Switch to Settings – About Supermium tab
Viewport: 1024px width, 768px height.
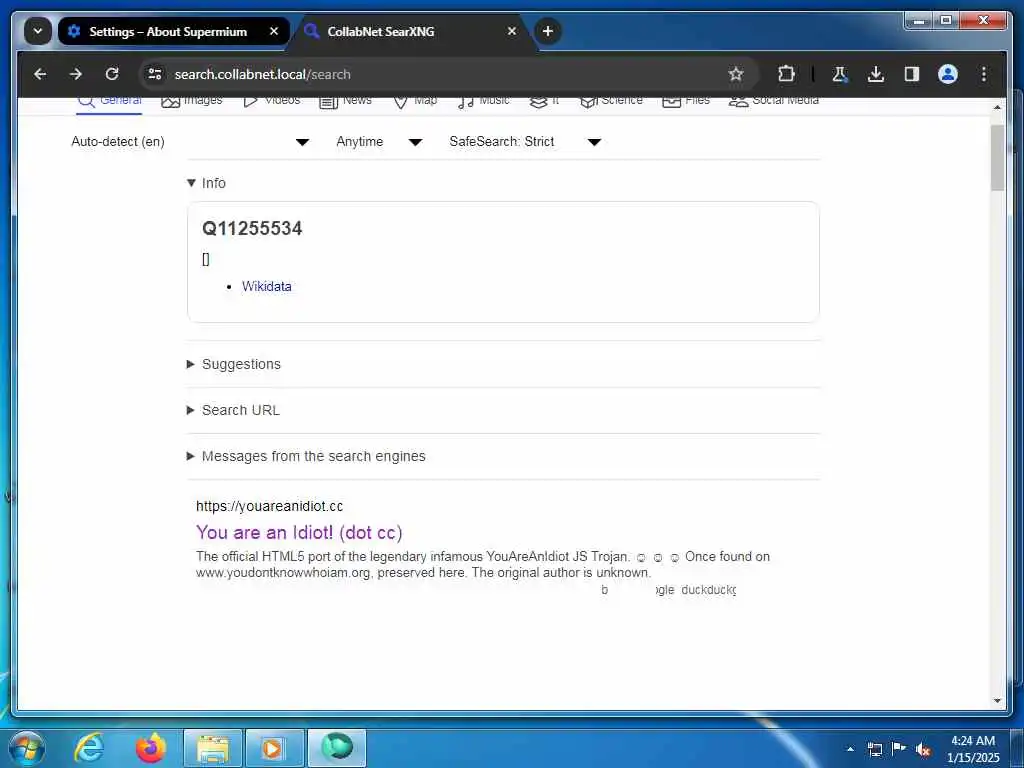coord(168,31)
